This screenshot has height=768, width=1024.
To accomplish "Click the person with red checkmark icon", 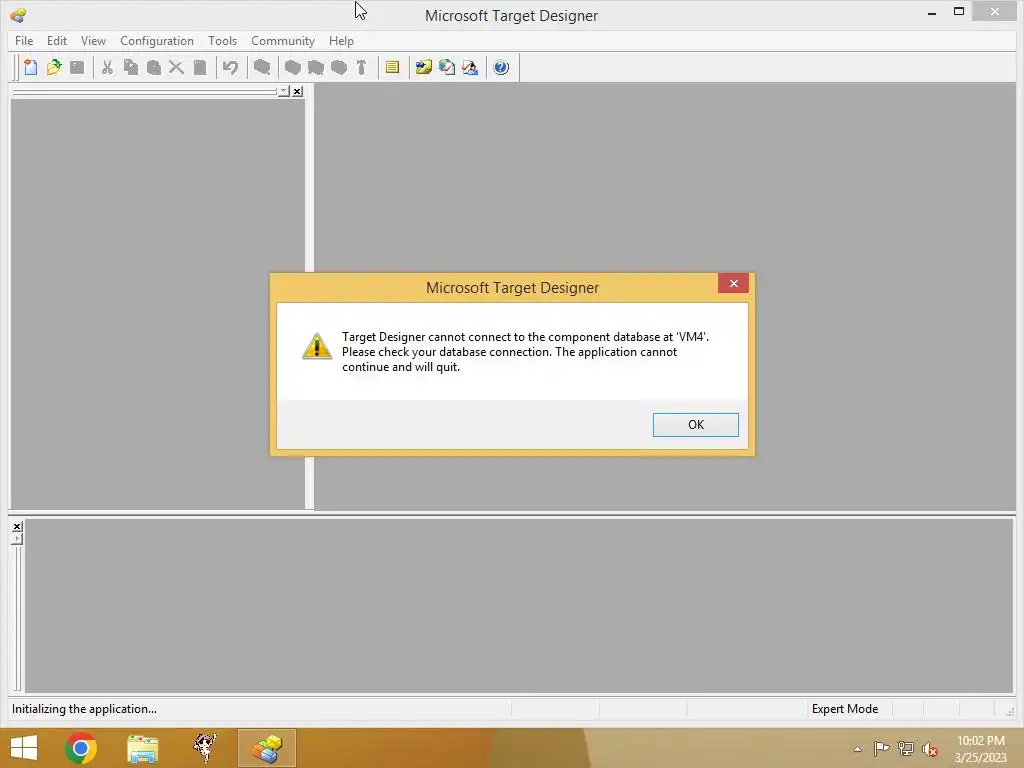I will (x=470, y=67).
